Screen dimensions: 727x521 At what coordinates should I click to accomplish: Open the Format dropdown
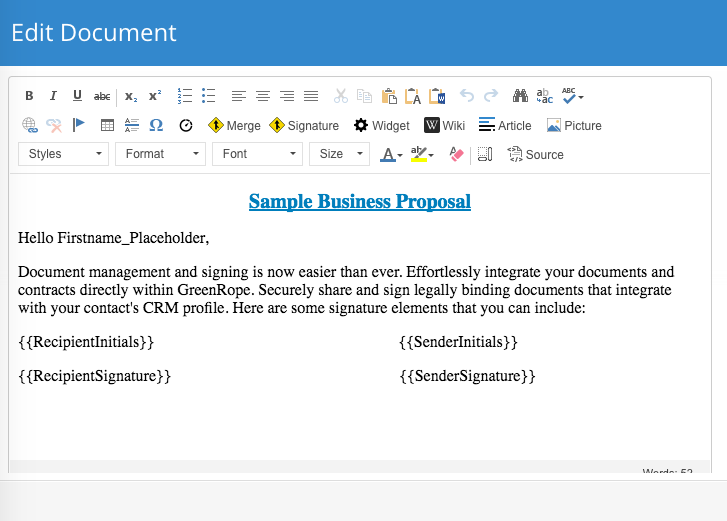160,154
